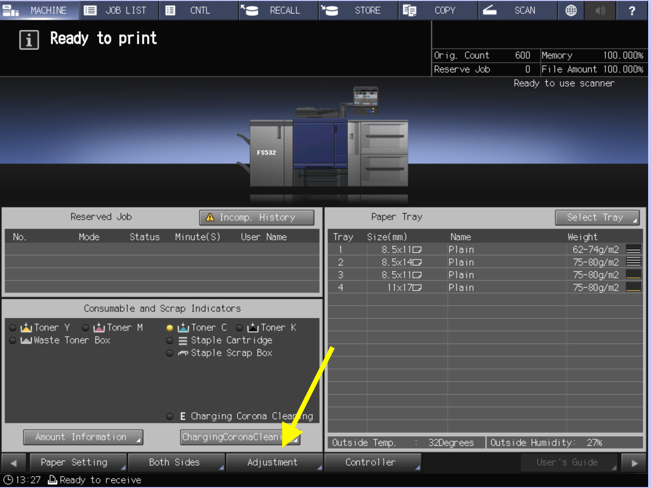The width and height of the screenshot is (651, 488).
Task: Open the ChargingCoronaClean option
Action: (x=240, y=437)
